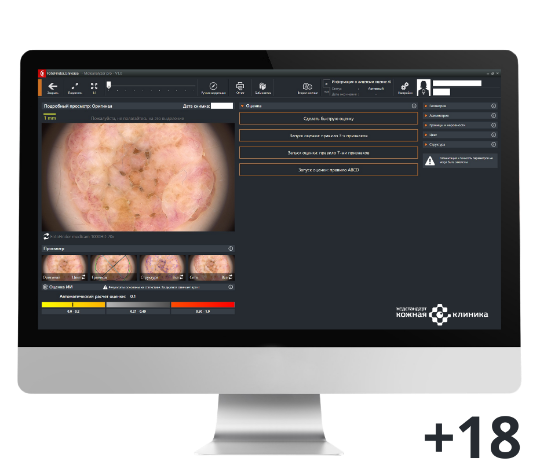540x476 pixels.
Task: Click the zoom slider handle in toolbar
Action: tap(109, 85)
